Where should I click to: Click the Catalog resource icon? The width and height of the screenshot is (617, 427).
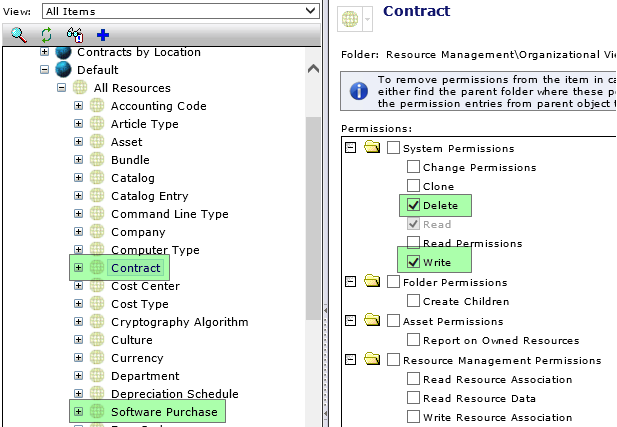coord(97,177)
